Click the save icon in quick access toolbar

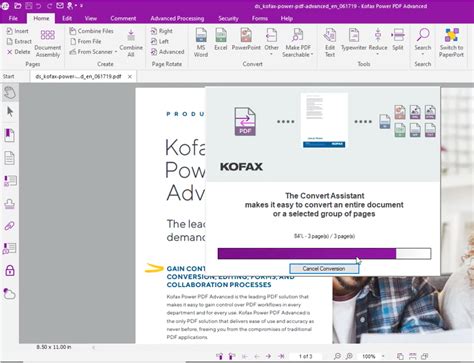[x=28, y=6]
